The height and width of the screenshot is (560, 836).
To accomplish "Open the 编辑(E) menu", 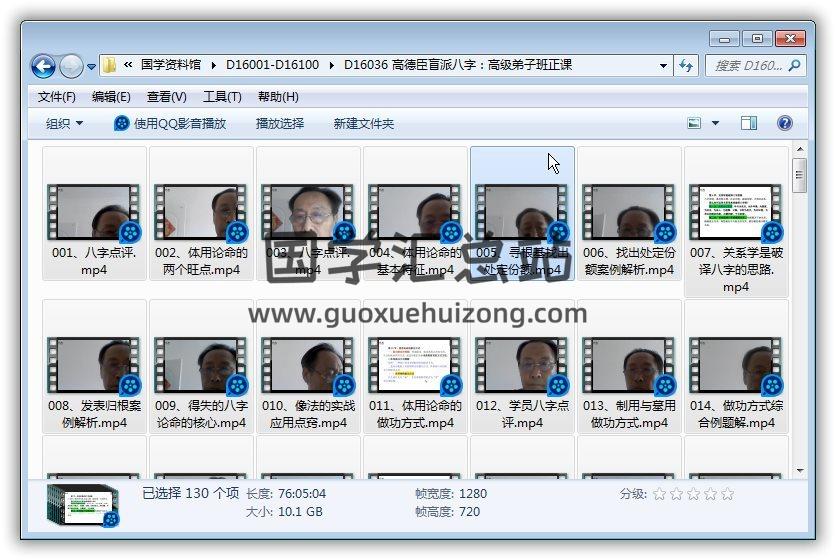I will (111, 97).
